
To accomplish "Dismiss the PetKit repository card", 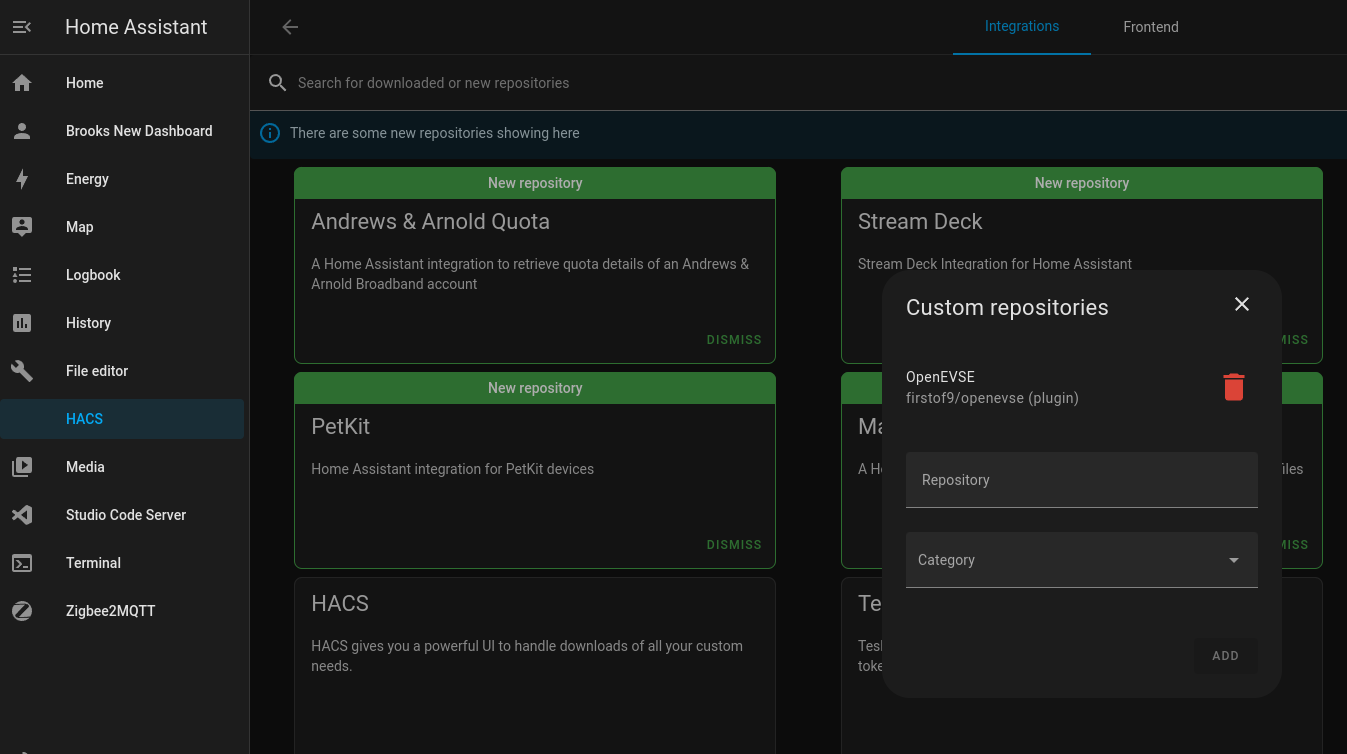I will (734, 545).
